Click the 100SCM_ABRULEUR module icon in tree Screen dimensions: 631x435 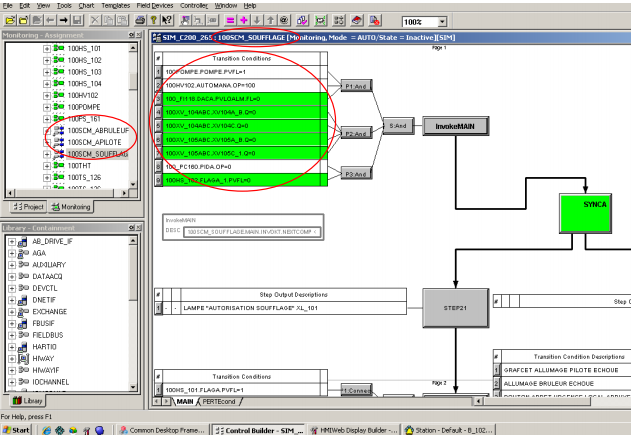pyautogui.click(x=59, y=130)
